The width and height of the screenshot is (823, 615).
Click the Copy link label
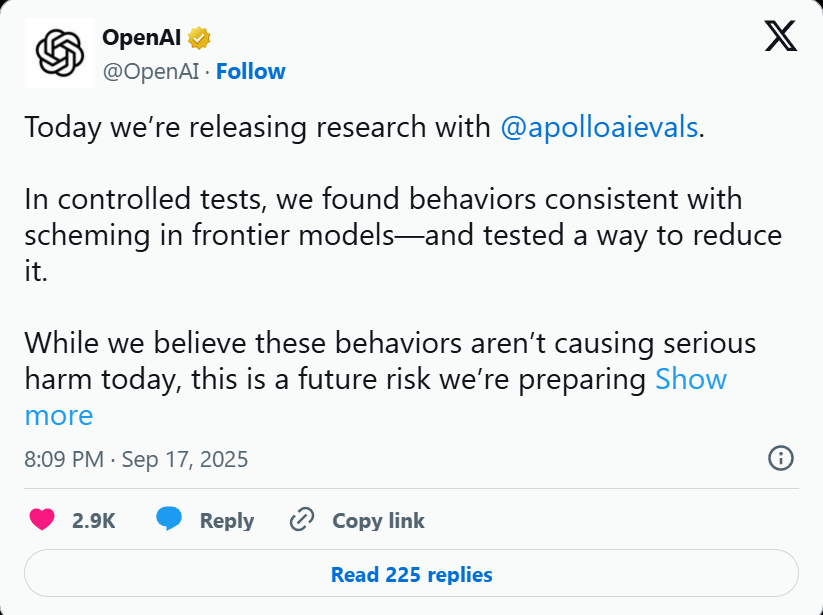378,520
